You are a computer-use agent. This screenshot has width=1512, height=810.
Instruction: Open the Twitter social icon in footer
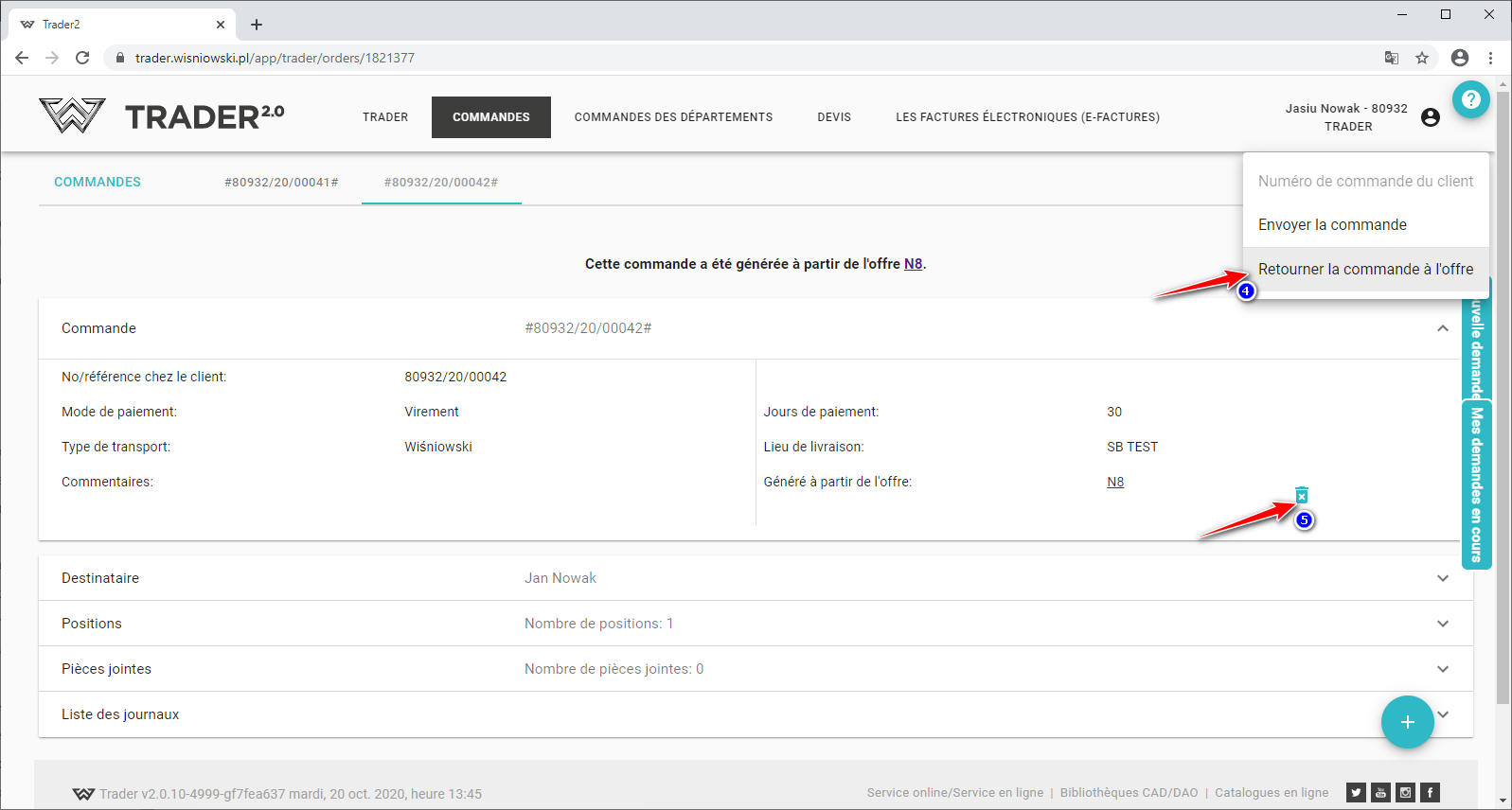pyautogui.click(x=1356, y=793)
